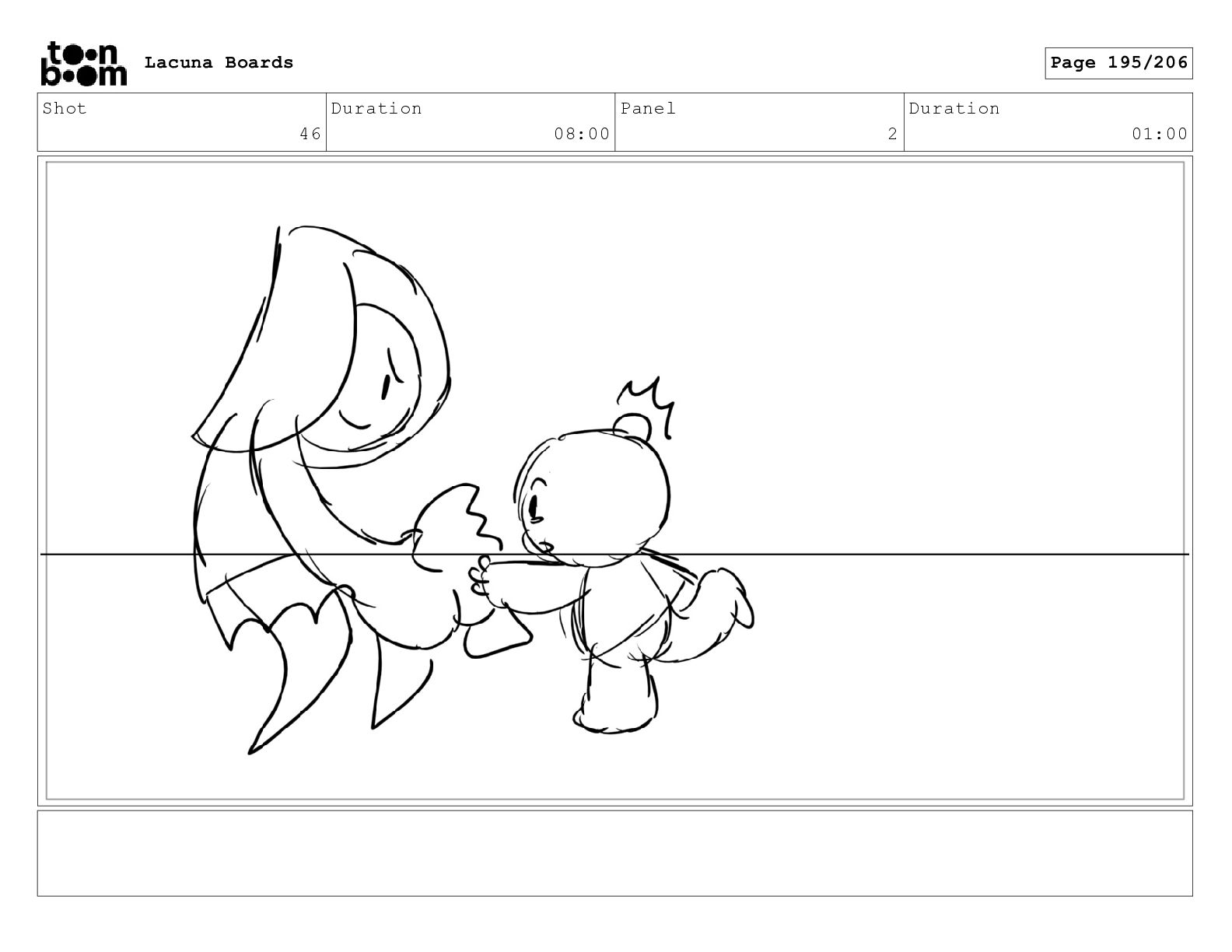The height and width of the screenshot is (952, 1232).
Task: Click the panel duration value '01:00'
Action: (1160, 134)
